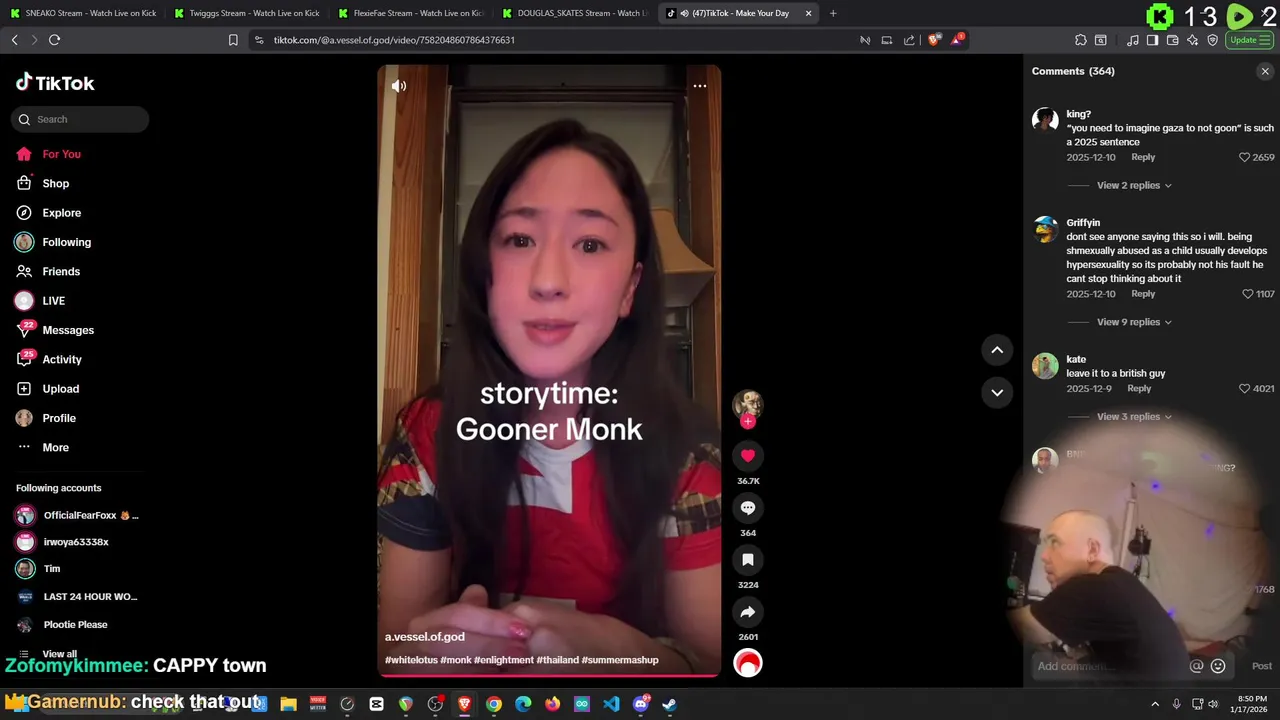
Task: Go back in browser history
Action: pyautogui.click(x=14, y=40)
